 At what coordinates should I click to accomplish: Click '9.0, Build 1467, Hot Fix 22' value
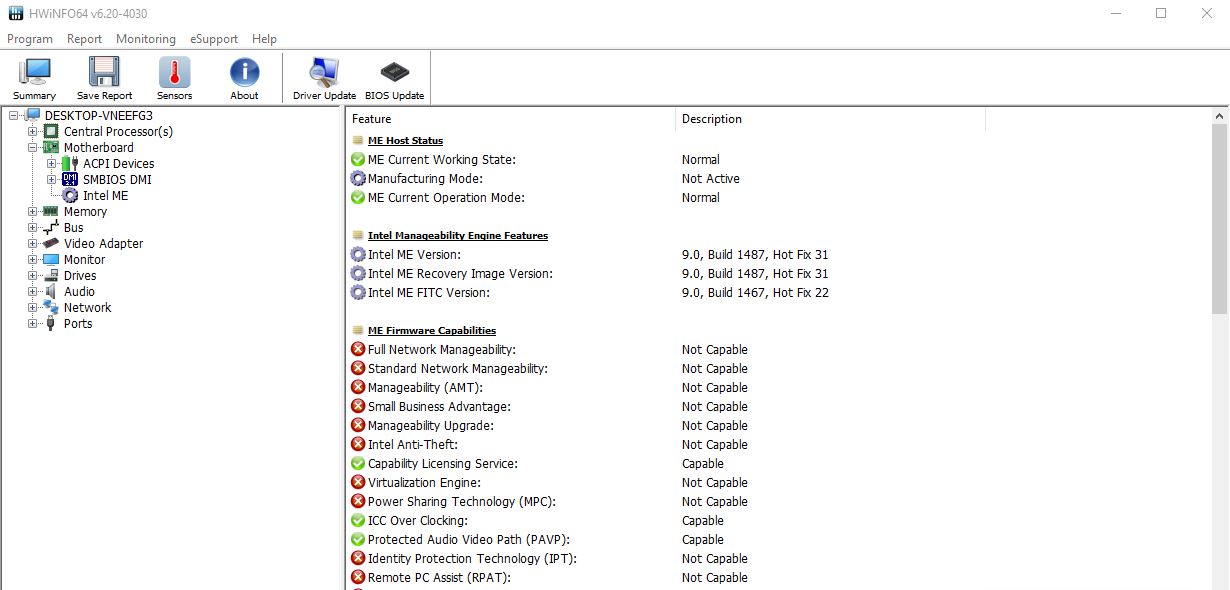pyautogui.click(x=755, y=292)
